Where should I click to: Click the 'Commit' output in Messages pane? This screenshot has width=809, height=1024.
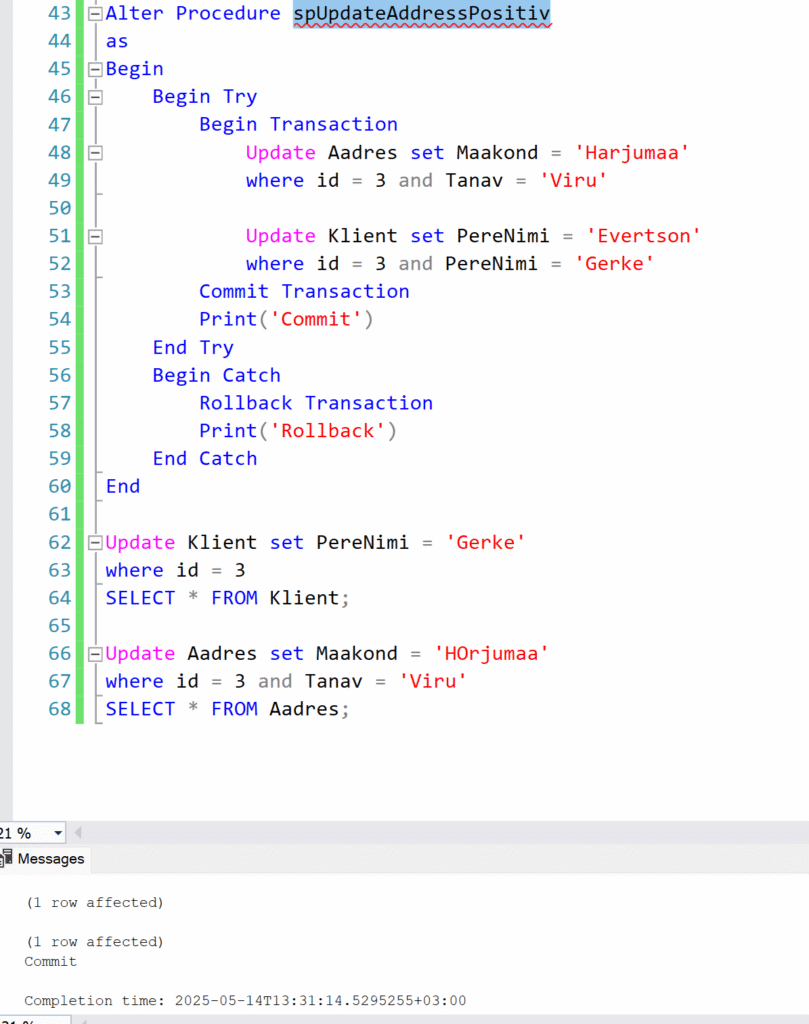(x=50, y=961)
